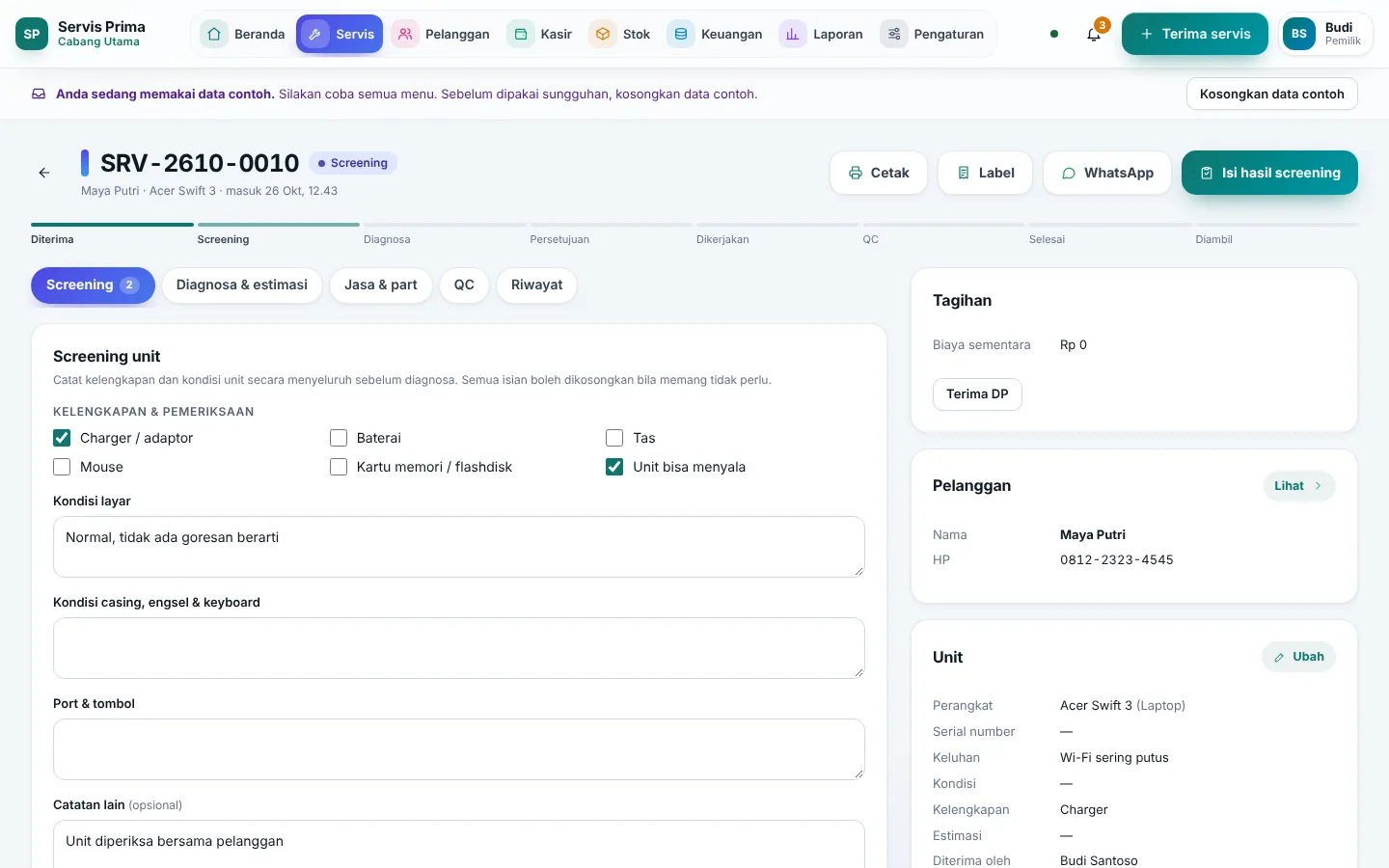Click the label icon on Label button
The height and width of the screenshot is (868, 1389).
(x=964, y=173)
